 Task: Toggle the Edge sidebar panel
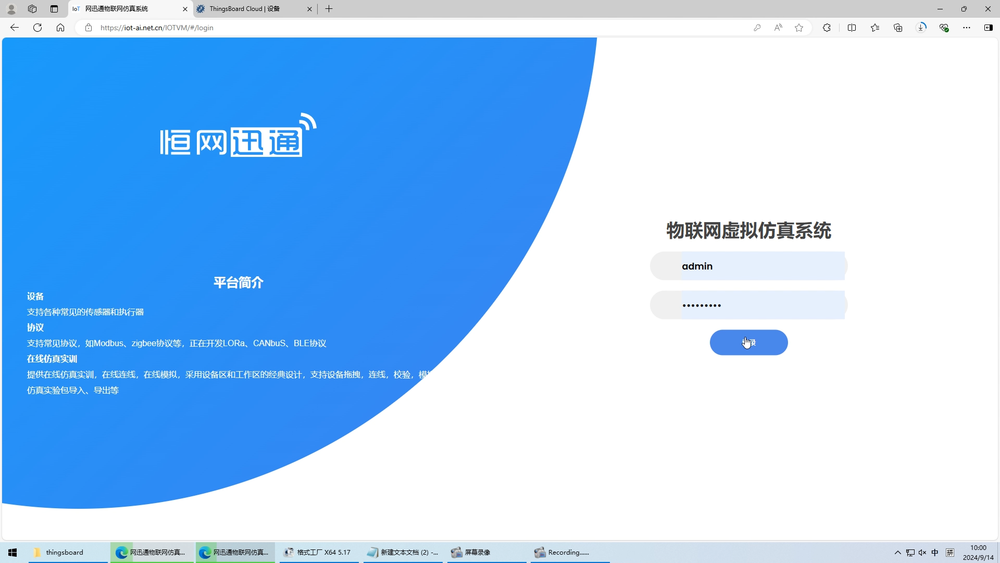coord(988,28)
